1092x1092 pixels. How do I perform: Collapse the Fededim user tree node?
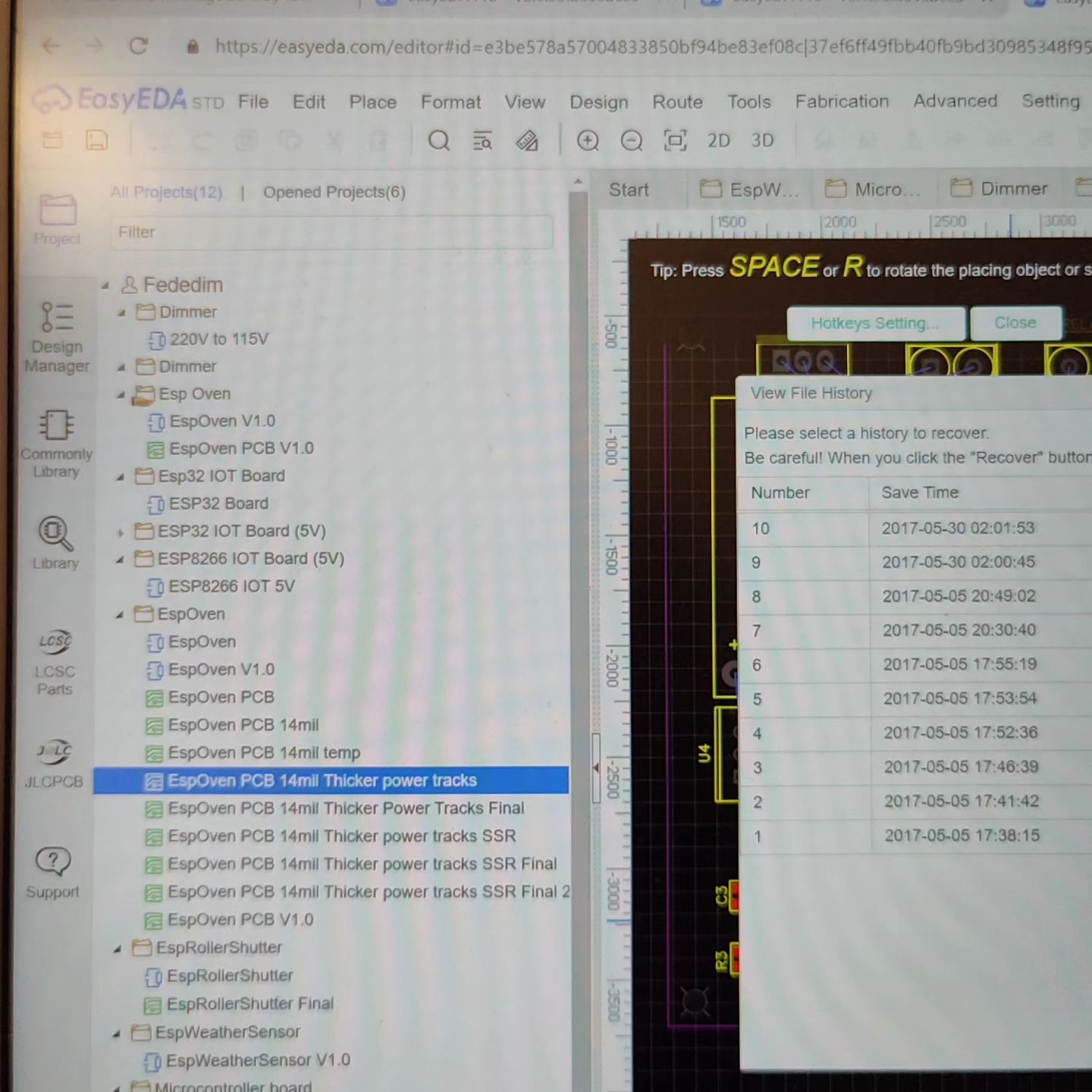click(x=105, y=285)
